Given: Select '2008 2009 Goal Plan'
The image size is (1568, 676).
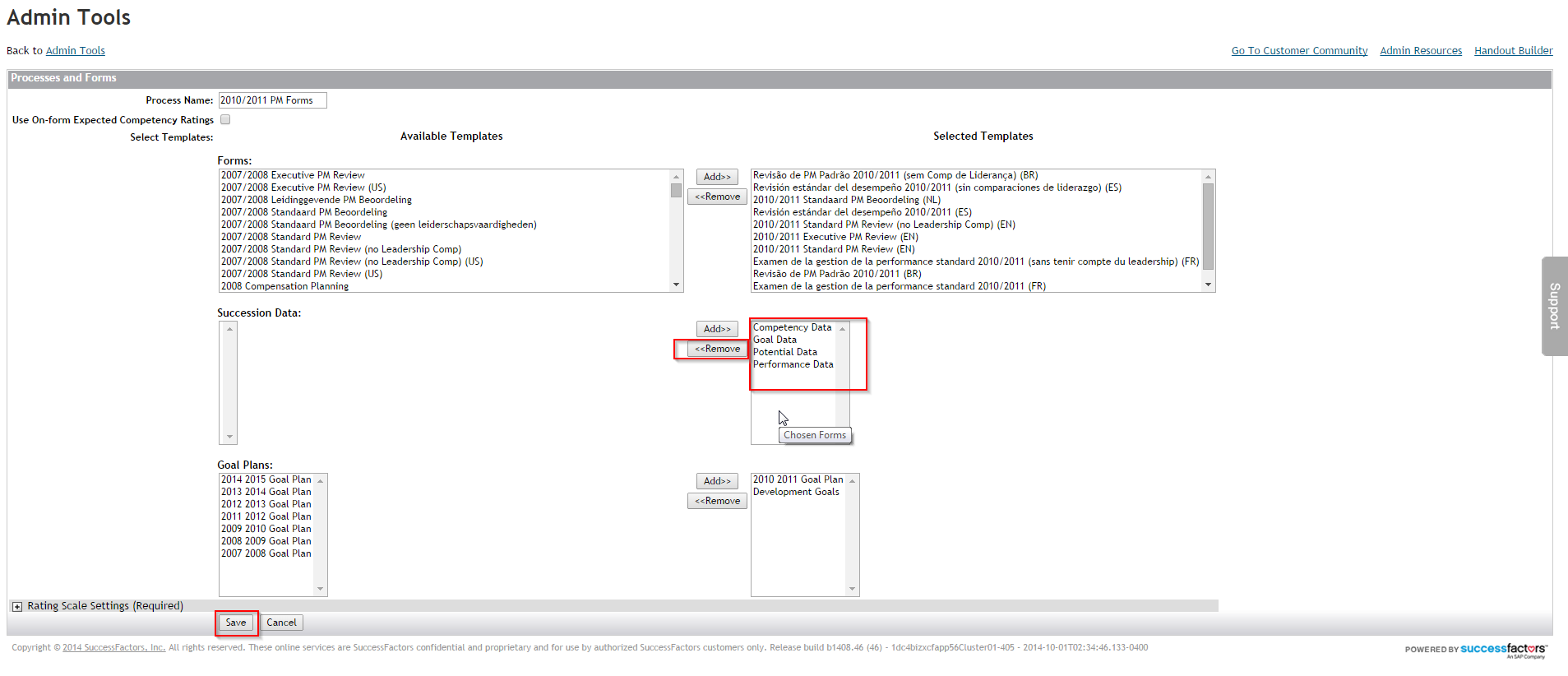Looking at the screenshot, I should 267,541.
